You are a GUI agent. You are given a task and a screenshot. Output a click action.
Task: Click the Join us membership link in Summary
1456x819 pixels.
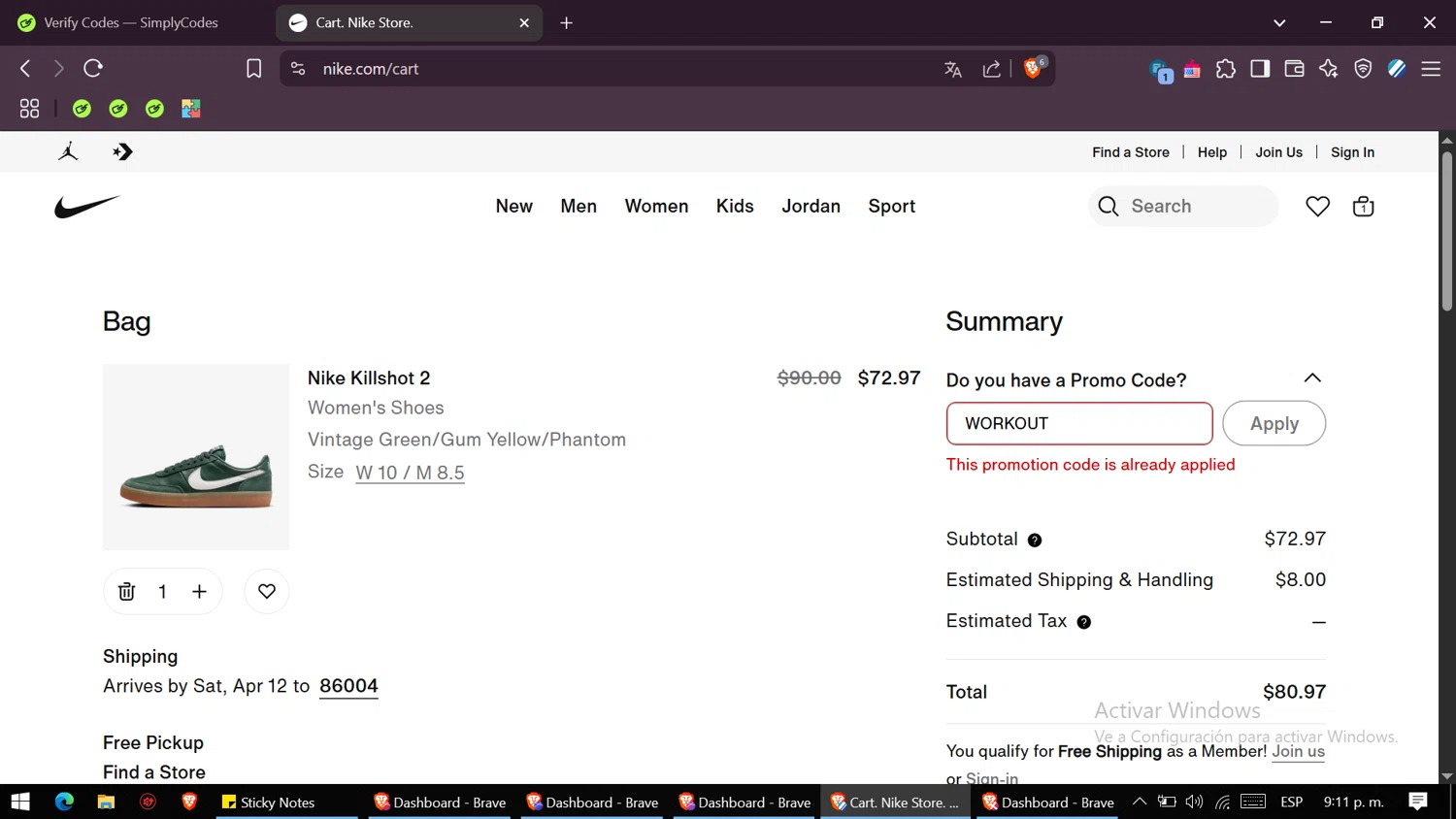1299,752
